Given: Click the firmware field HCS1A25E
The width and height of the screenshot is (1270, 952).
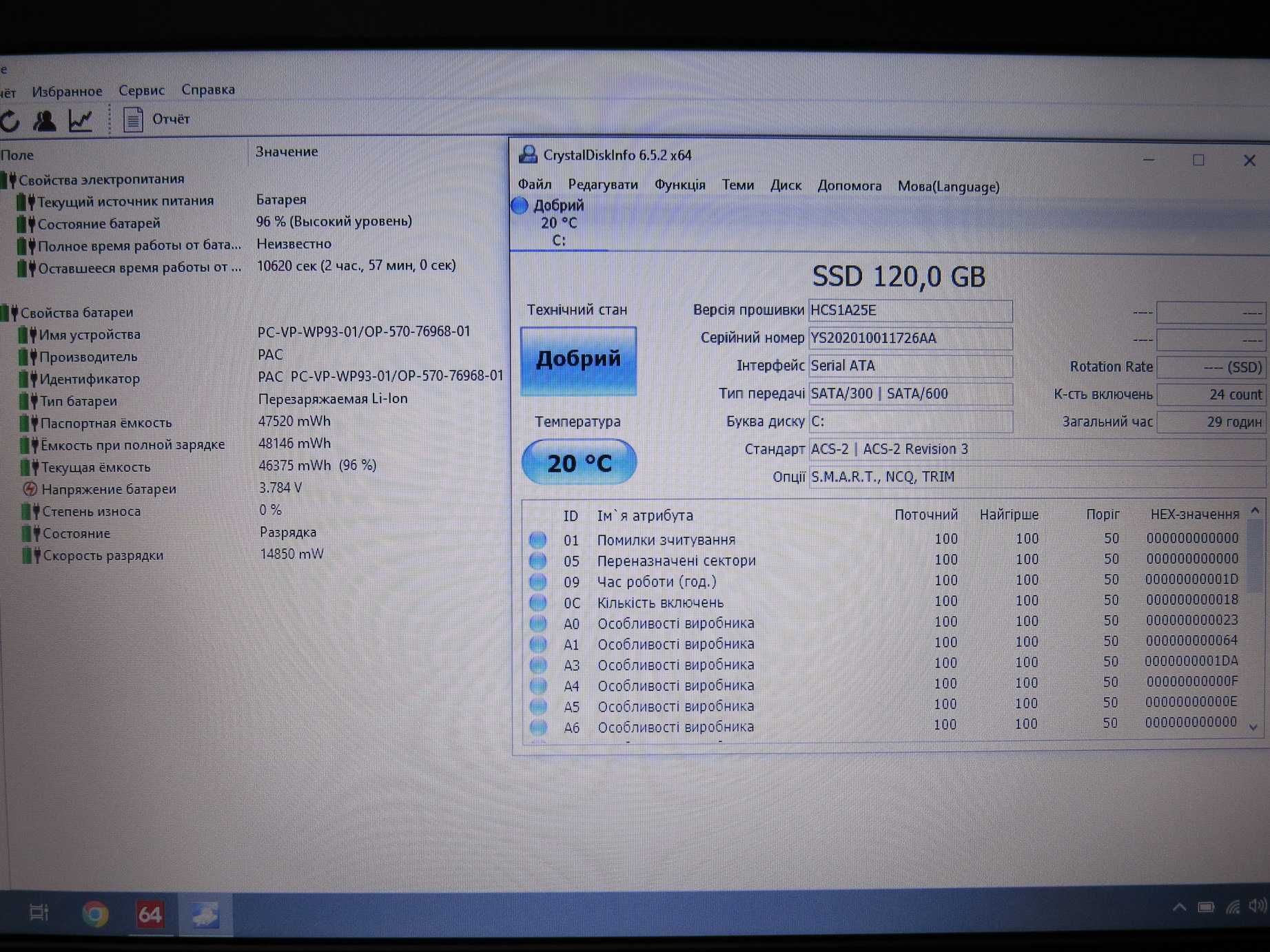Looking at the screenshot, I should coord(910,311).
